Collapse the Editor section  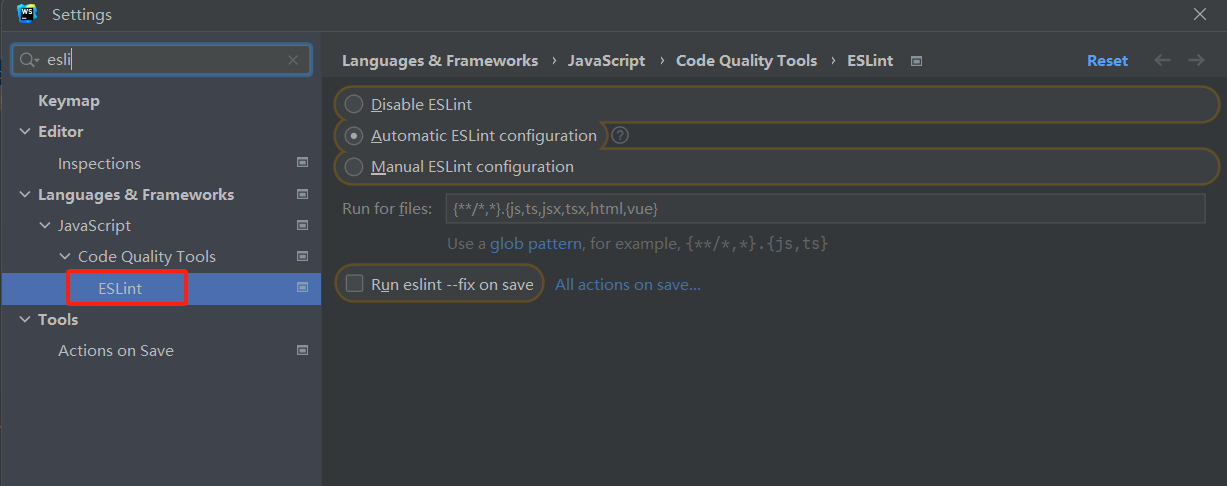25,132
